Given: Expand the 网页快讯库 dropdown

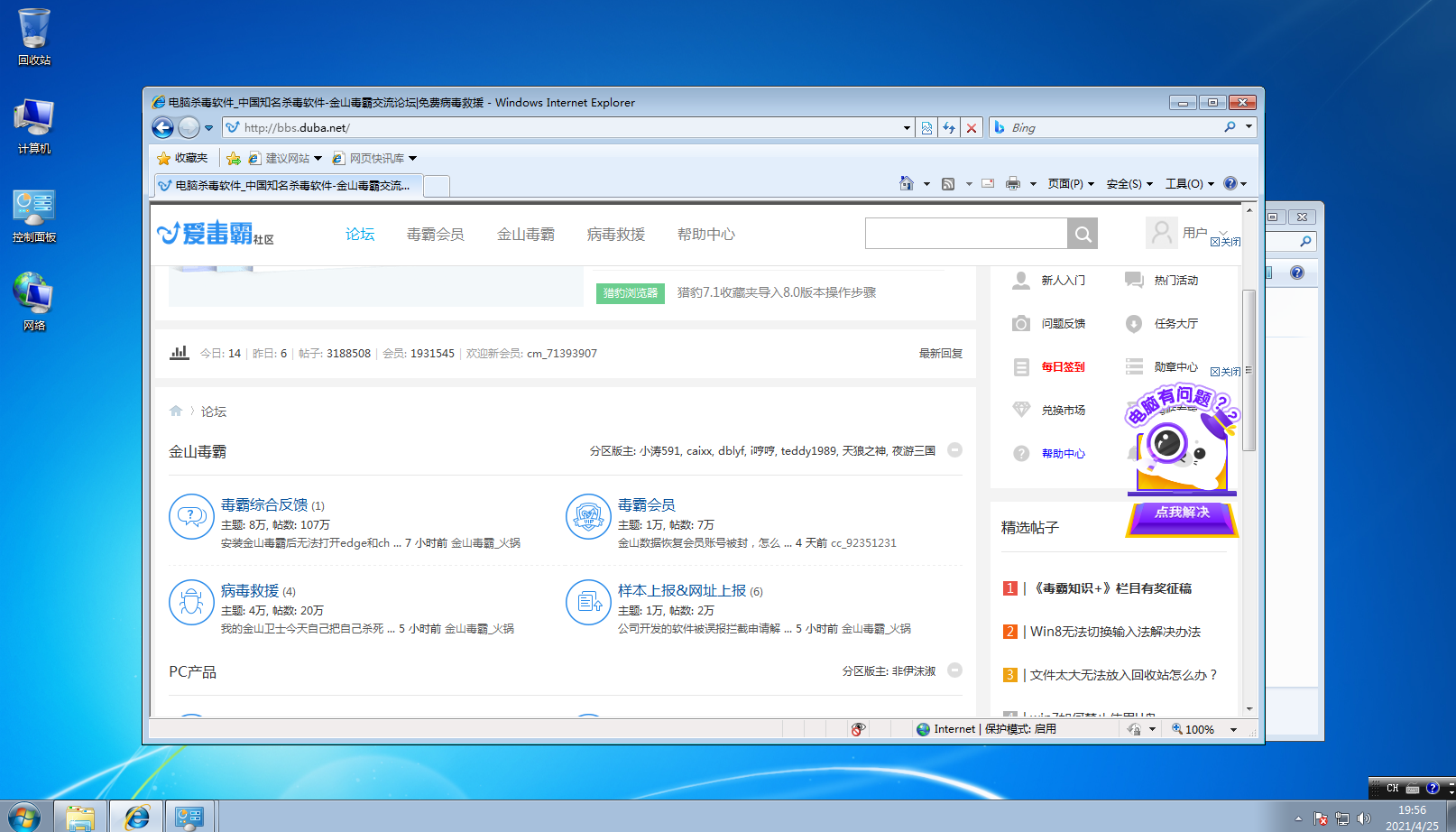Looking at the screenshot, I should (x=412, y=159).
